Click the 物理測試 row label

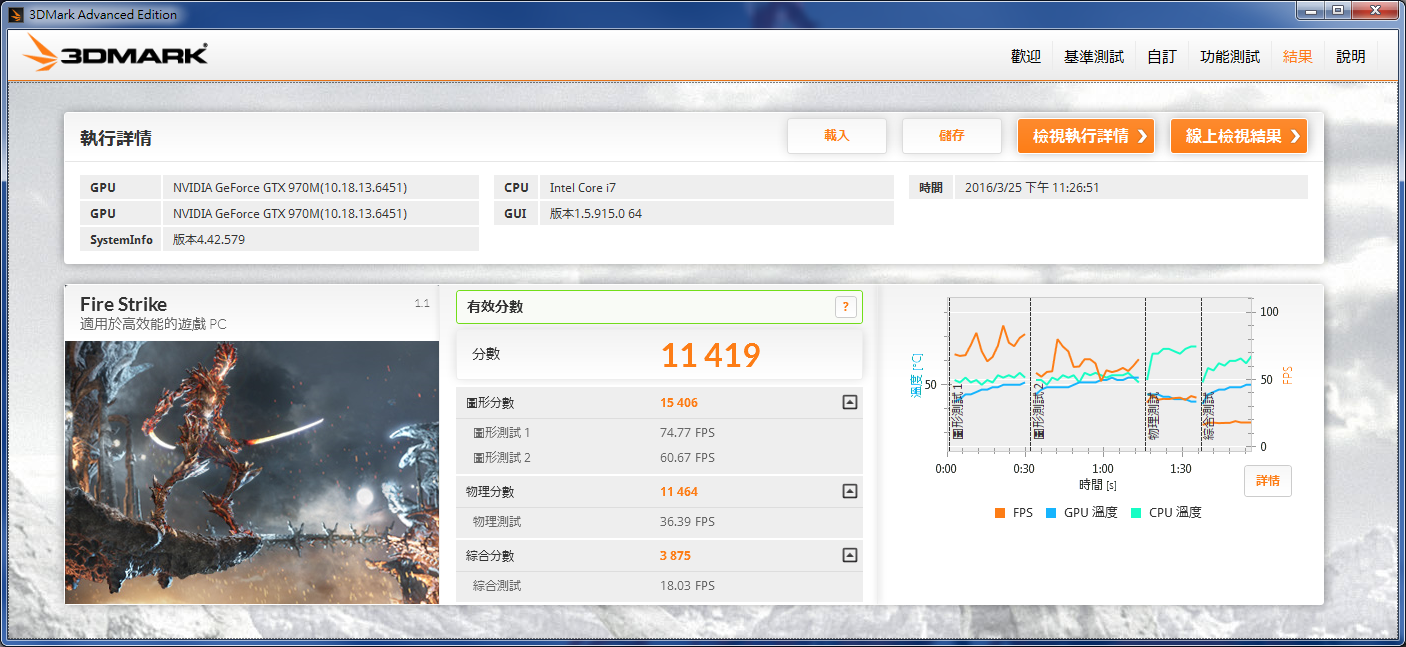point(496,522)
